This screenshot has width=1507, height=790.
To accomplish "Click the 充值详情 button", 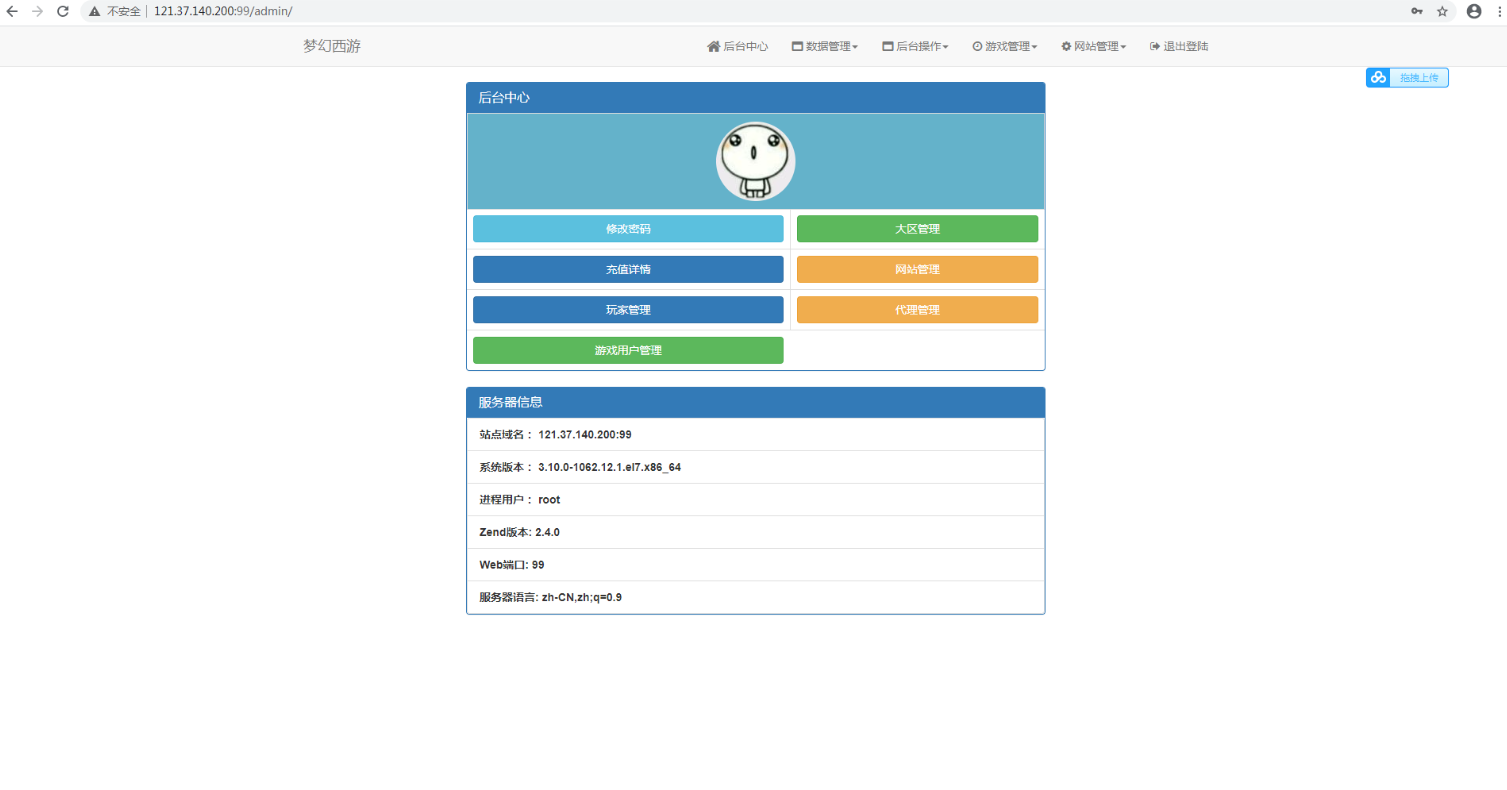I will pos(627,269).
